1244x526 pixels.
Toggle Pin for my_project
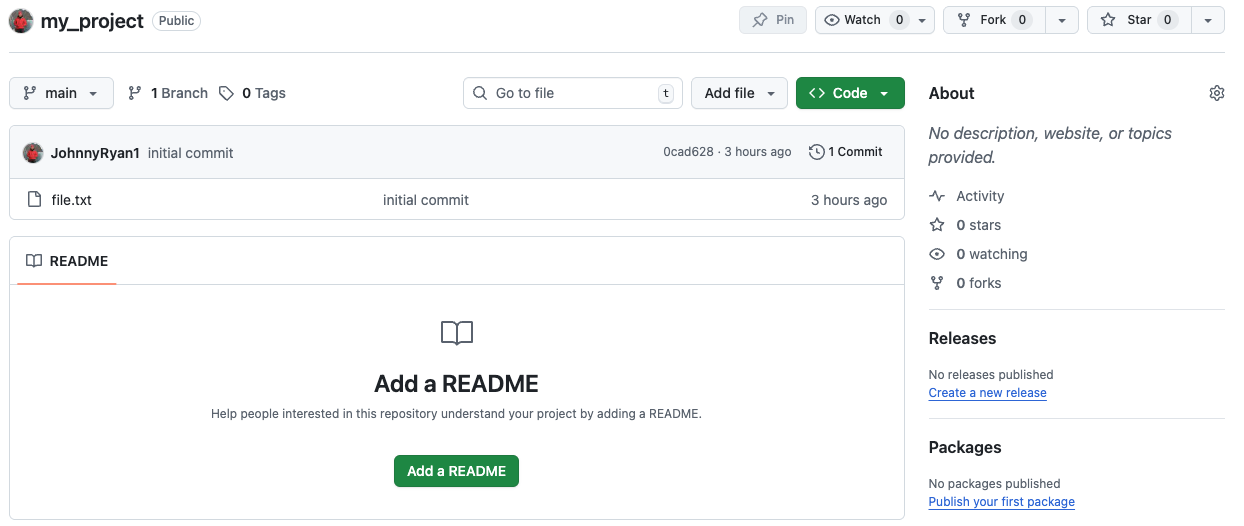tap(773, 20)
